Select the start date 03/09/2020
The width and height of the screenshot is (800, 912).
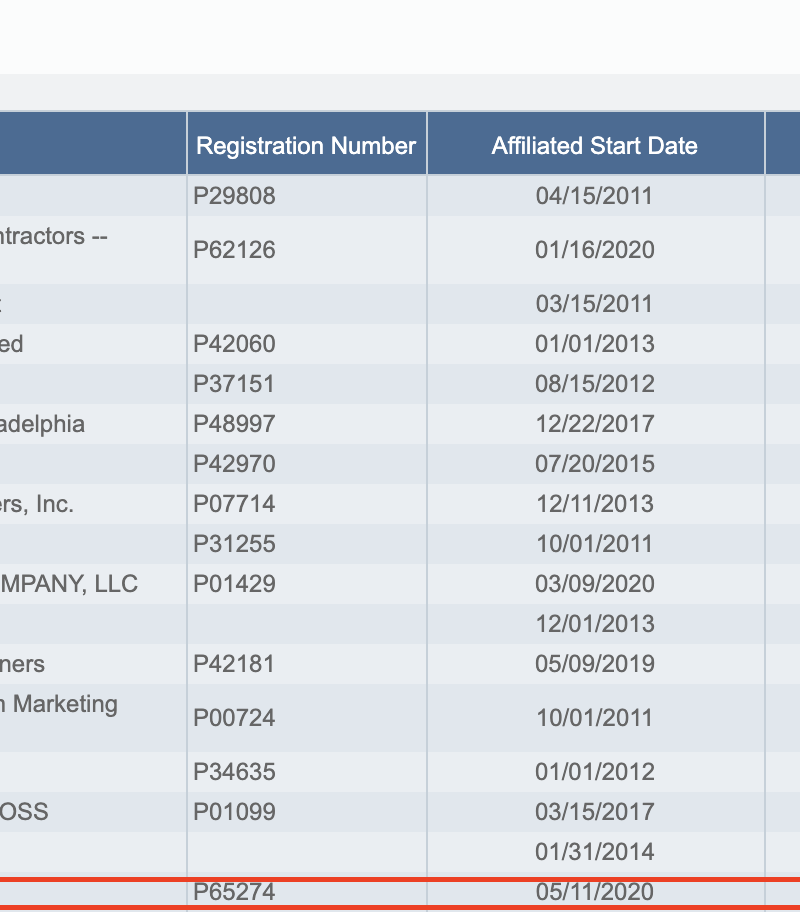[595, 584]
